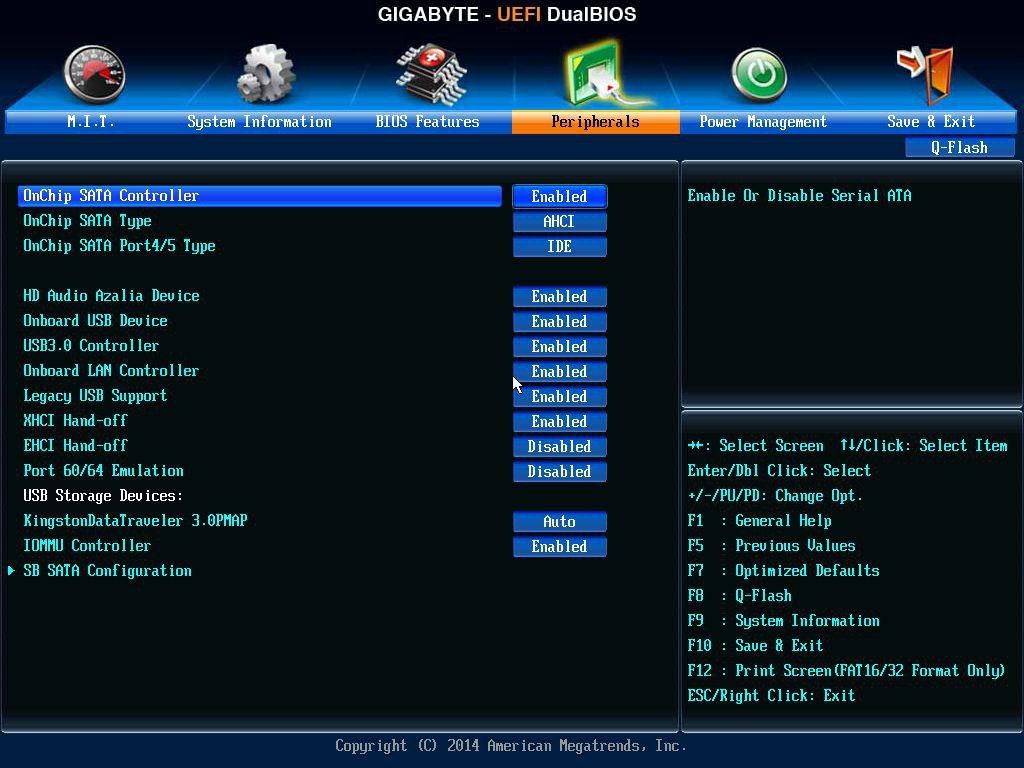Change OnChip SATA Port4/5 Type IDE value
Screen dimensions: 1024x768
tap(560, 246)
